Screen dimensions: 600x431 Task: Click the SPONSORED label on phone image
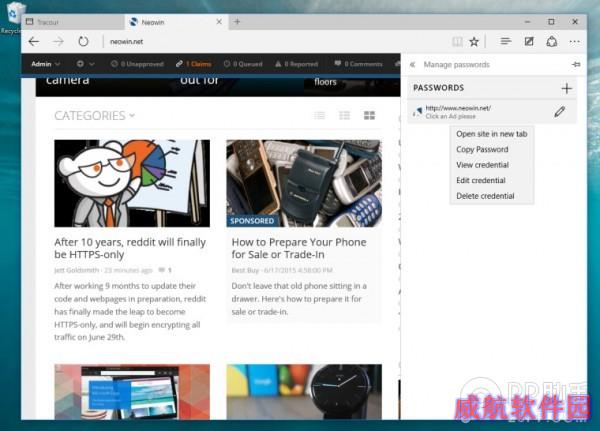252,221
